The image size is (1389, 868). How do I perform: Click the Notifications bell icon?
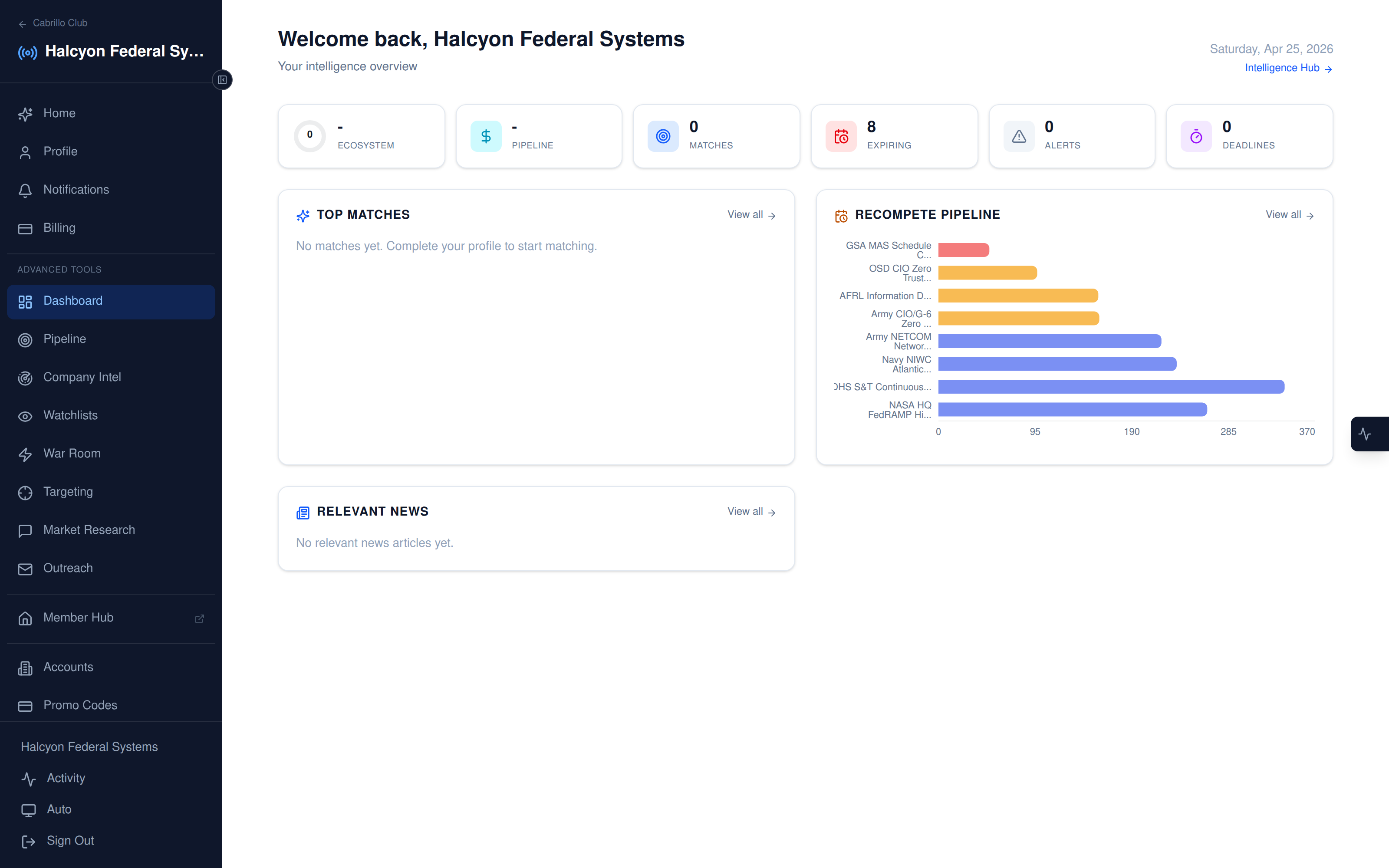coord(25,191)
